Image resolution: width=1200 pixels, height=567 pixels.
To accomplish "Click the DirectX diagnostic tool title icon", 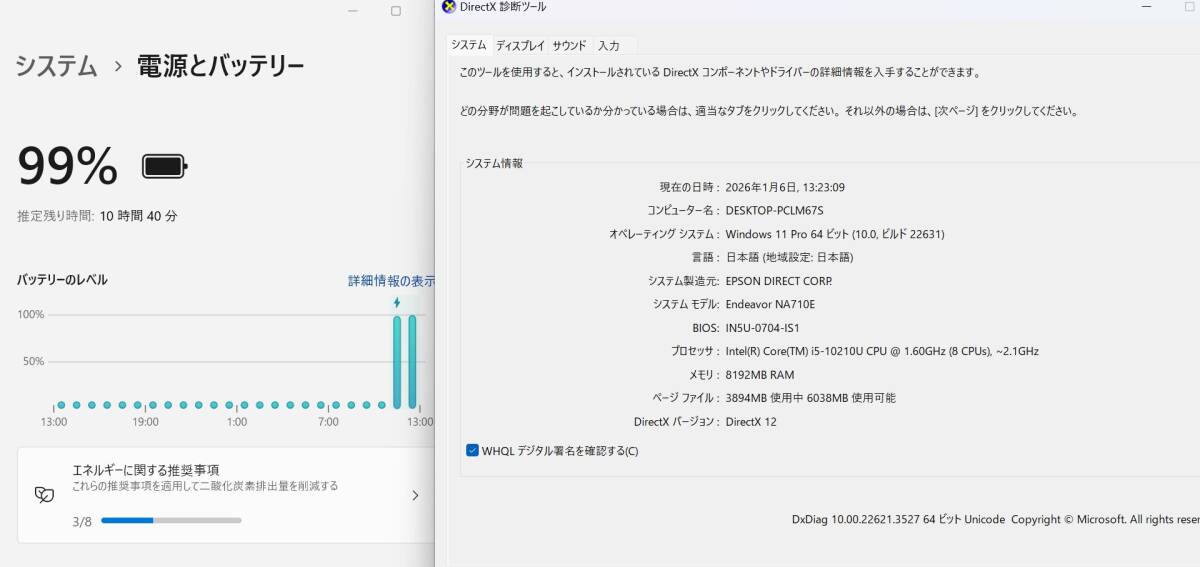I will pyautogui.click(x=448, y=7).
